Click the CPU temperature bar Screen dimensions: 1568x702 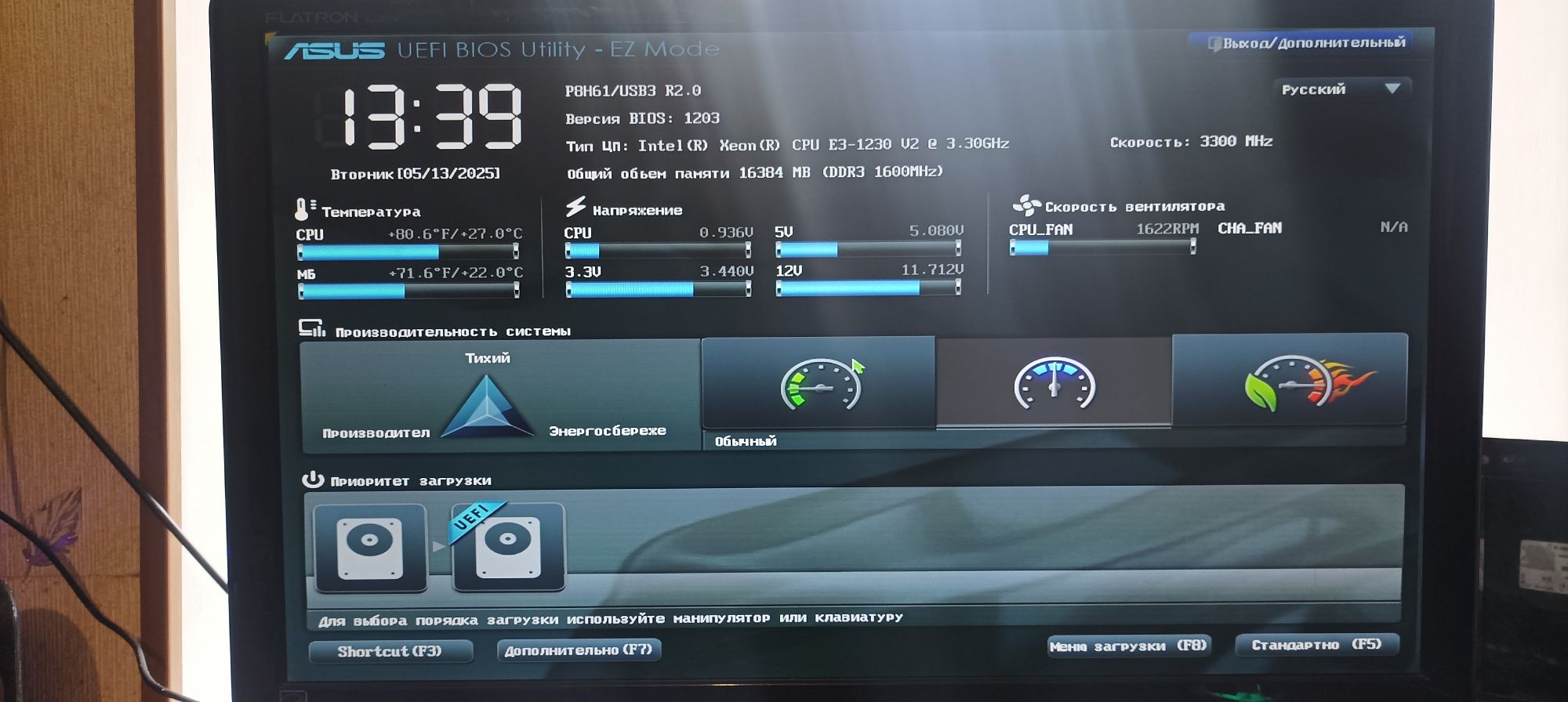point(408,251)
